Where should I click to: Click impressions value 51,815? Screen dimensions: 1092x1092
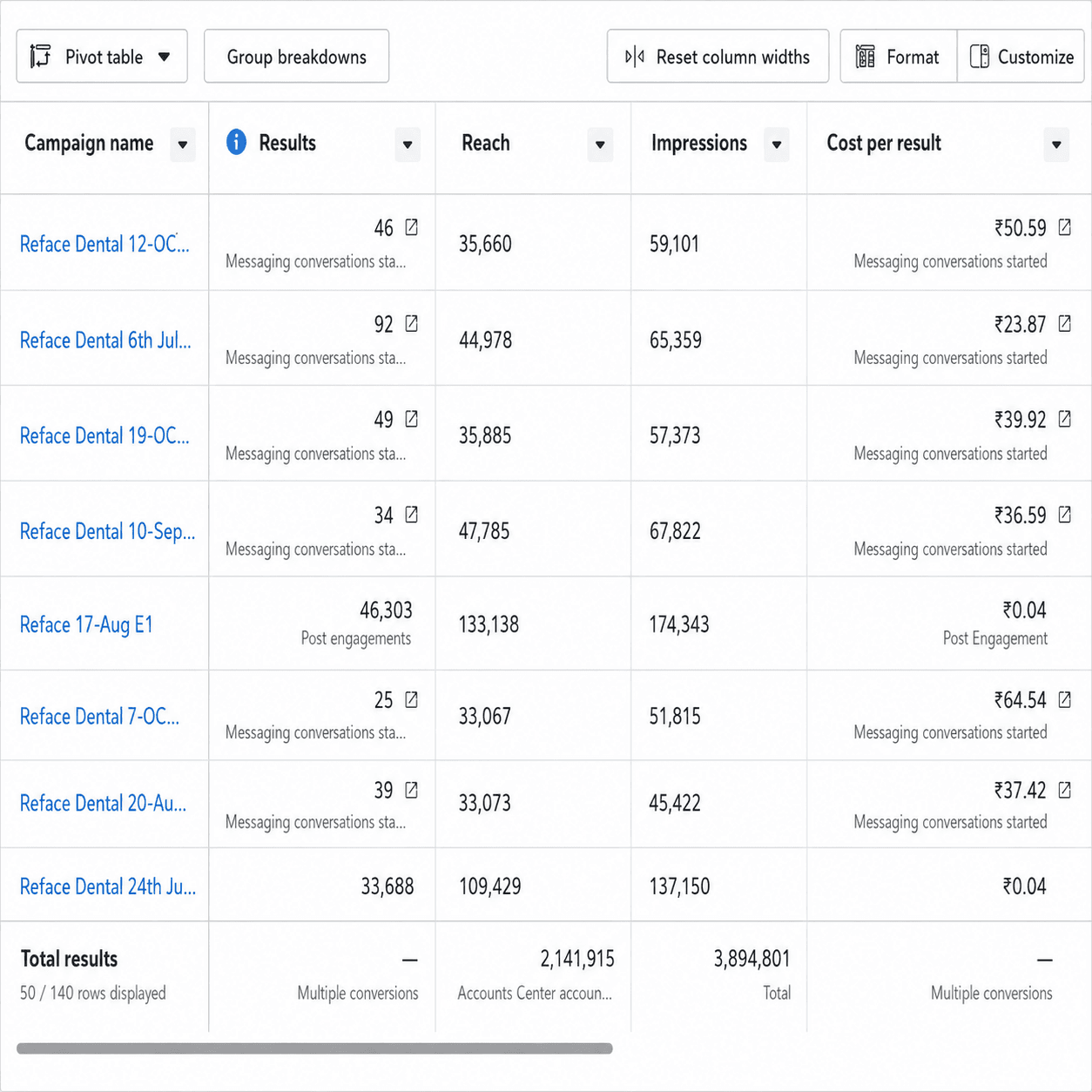click(x=675, y=716)
